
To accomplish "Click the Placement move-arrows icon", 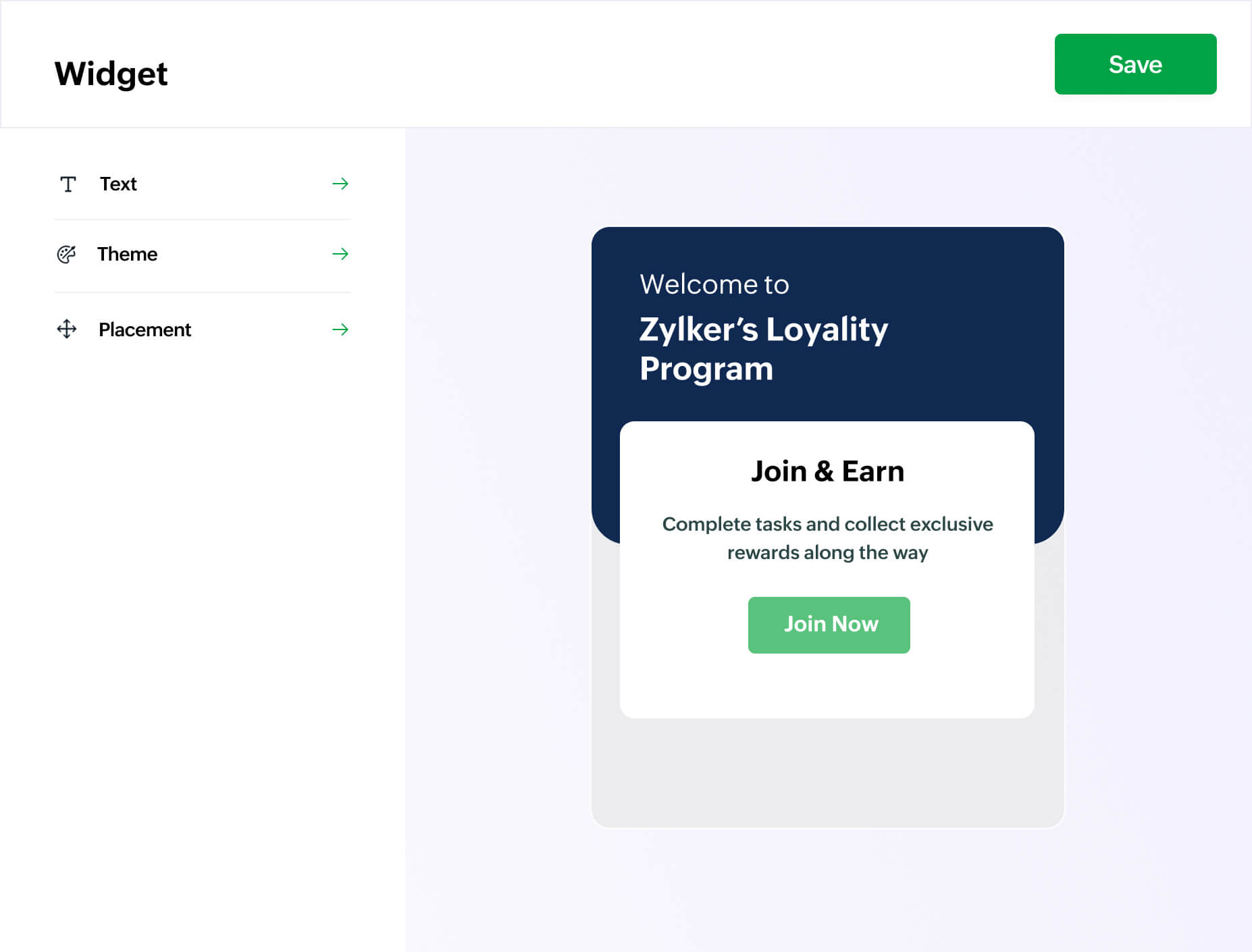I will [66, 329].
